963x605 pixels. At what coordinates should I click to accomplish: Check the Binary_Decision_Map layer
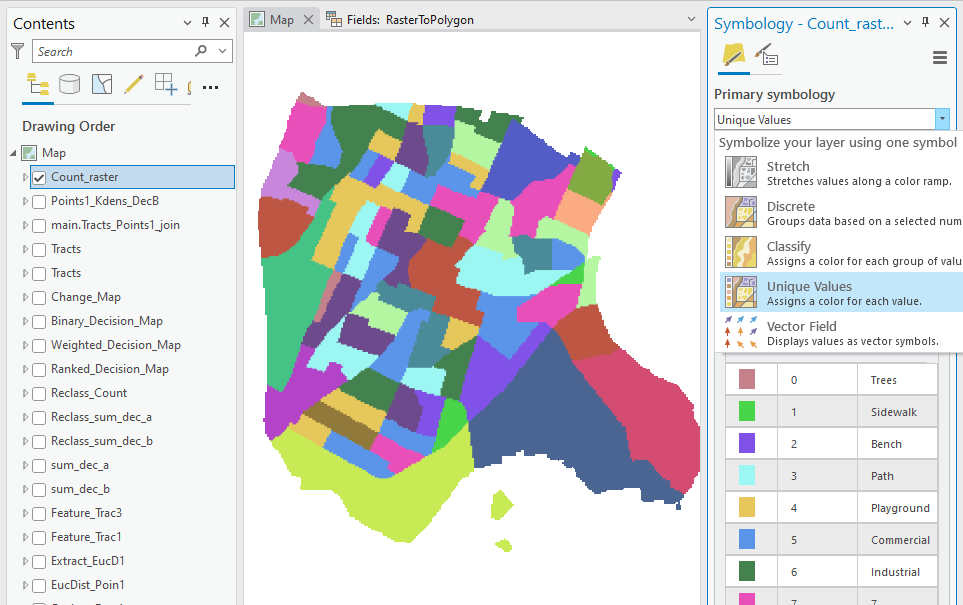tap(41, 321)
